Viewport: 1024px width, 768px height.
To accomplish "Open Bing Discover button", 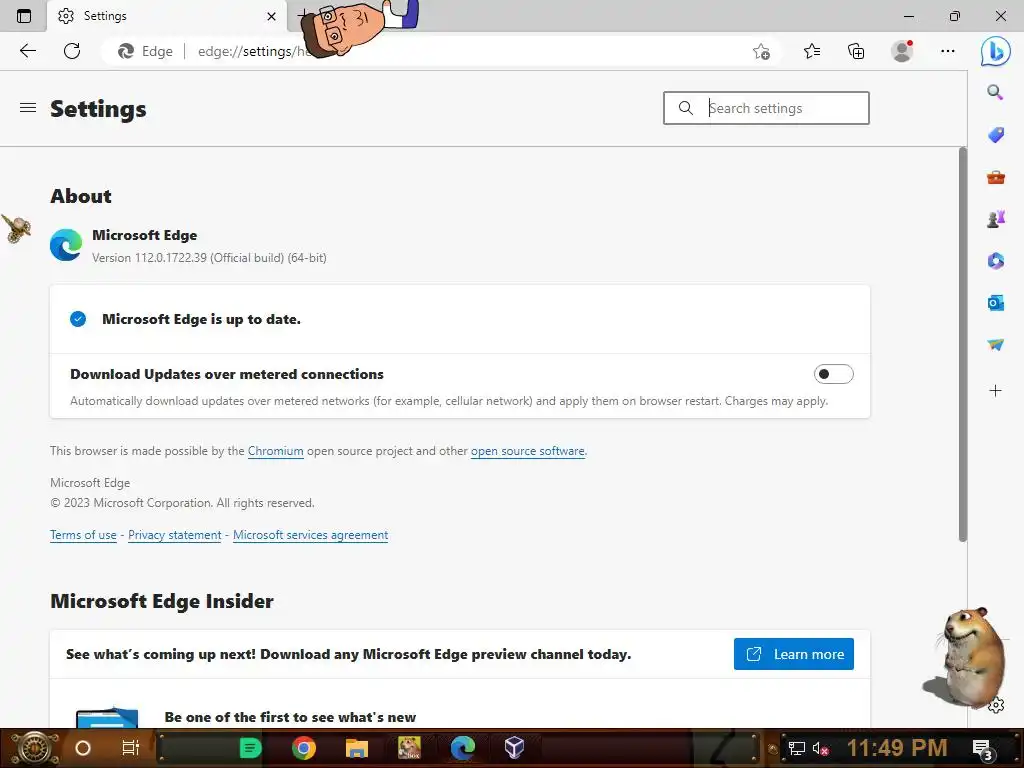I will (x=995, y=51).
